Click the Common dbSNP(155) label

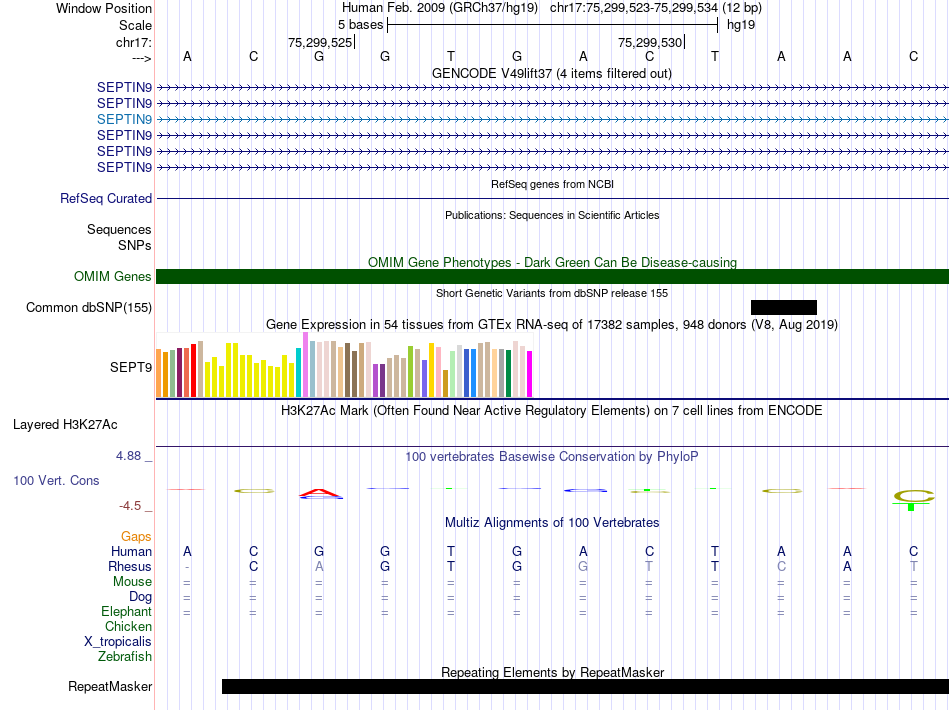pyautogui.click(x=89, y=307)
